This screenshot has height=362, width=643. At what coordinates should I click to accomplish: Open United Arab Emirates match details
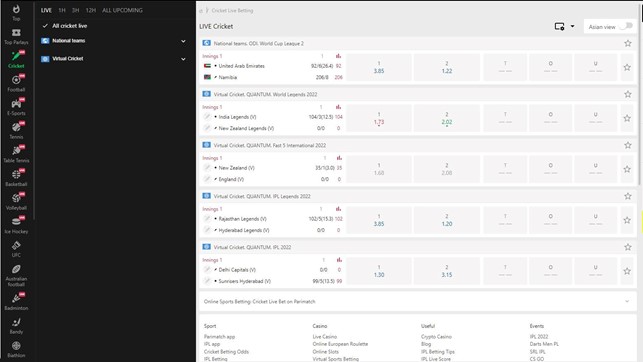pos(242,66)
